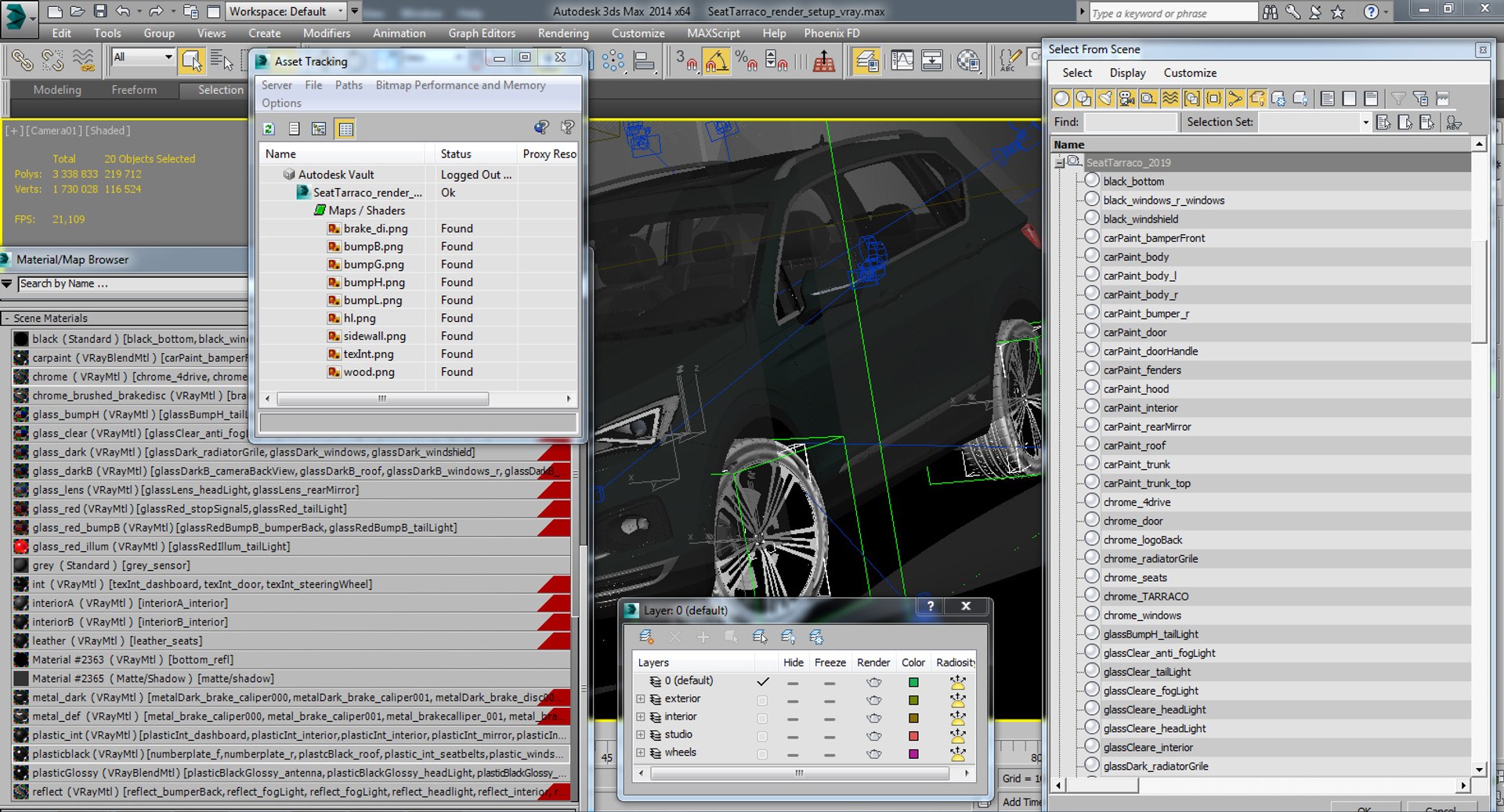Viewport: 1504px width, 812px height.
Task: Click Freeze/Unfreeze All Layers icon
Action: pos(816,637)
